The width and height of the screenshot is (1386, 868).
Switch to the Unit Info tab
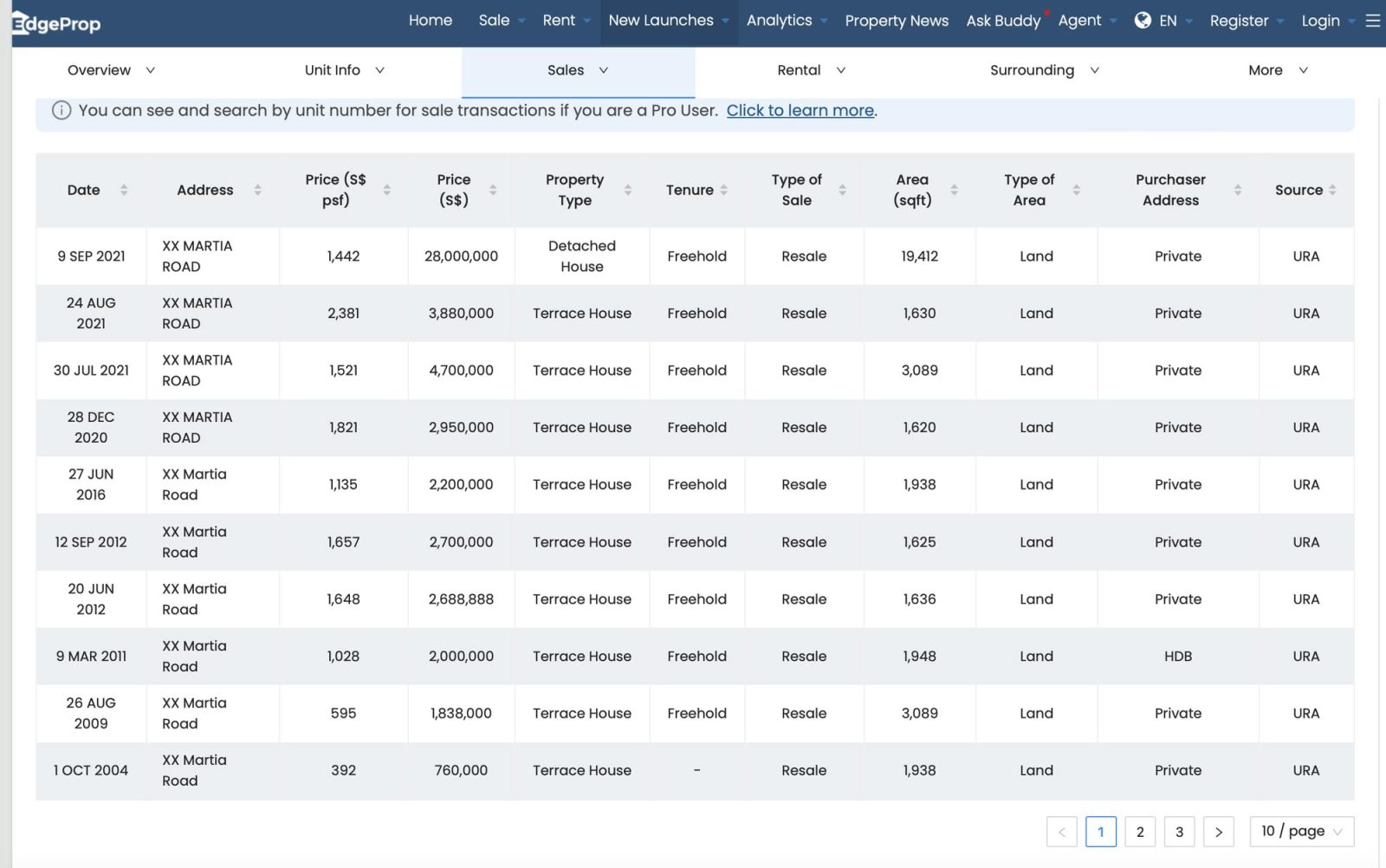click(x=344, y=70)
